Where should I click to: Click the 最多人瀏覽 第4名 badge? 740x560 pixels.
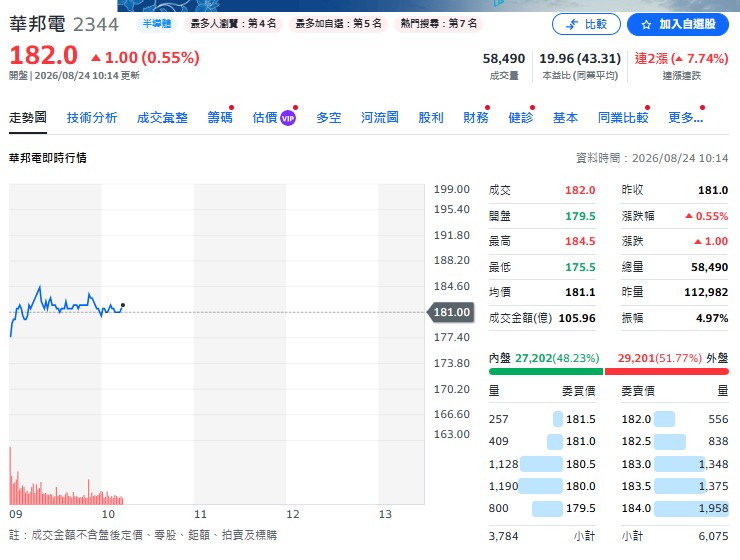point(233,24)
